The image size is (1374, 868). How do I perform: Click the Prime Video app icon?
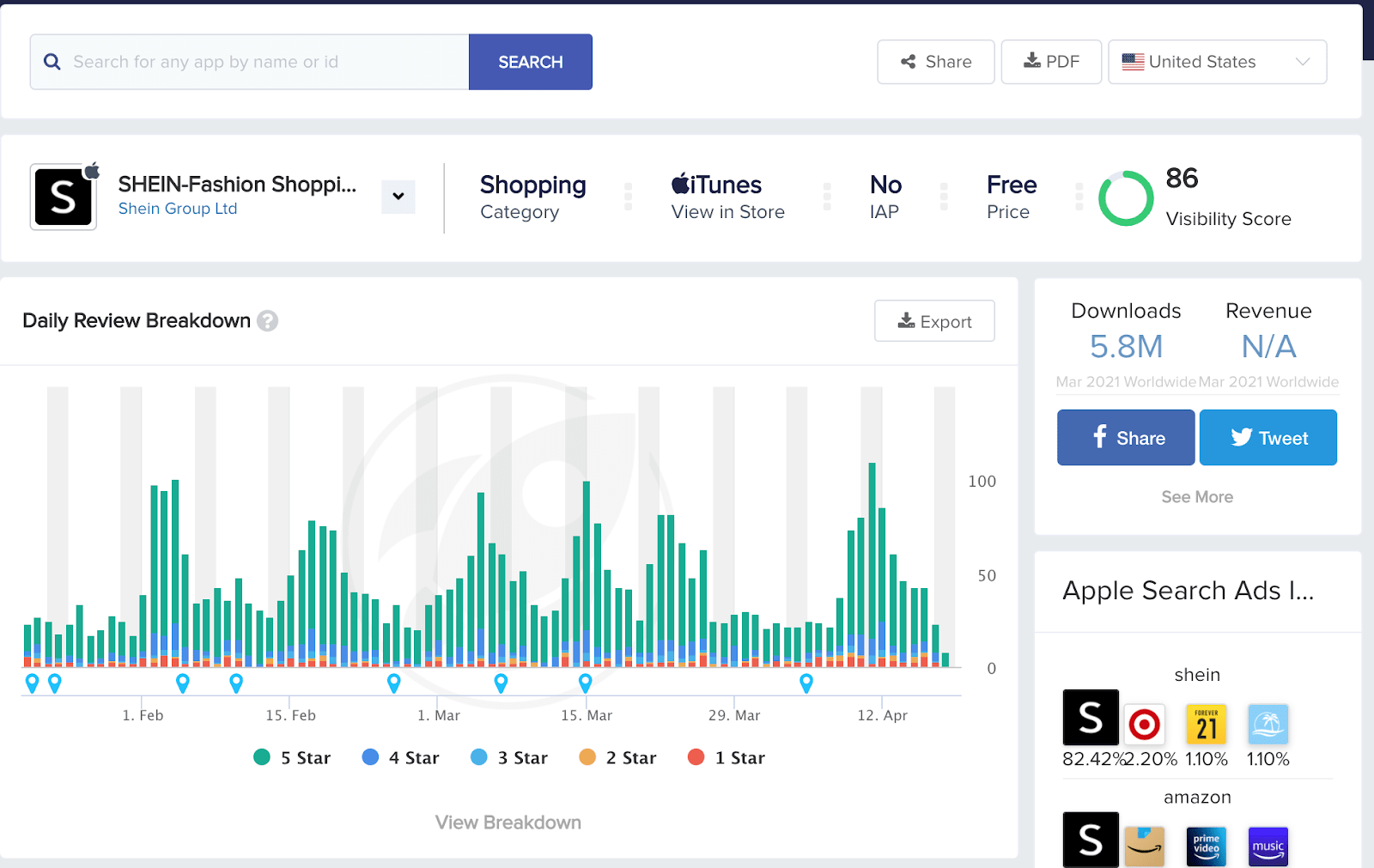(x=1206, y=847)
